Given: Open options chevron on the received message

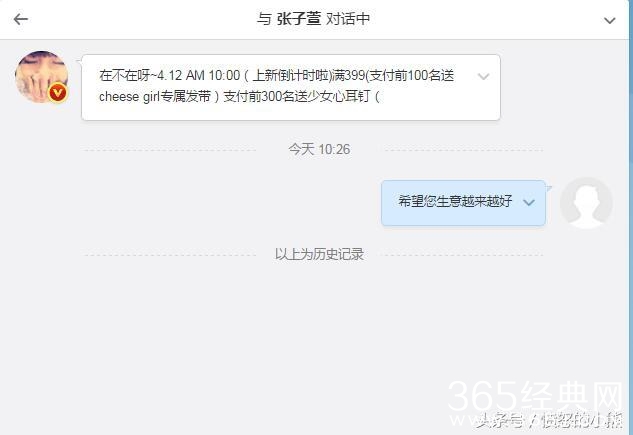Looking at the screenshot, I should [483, 76].
